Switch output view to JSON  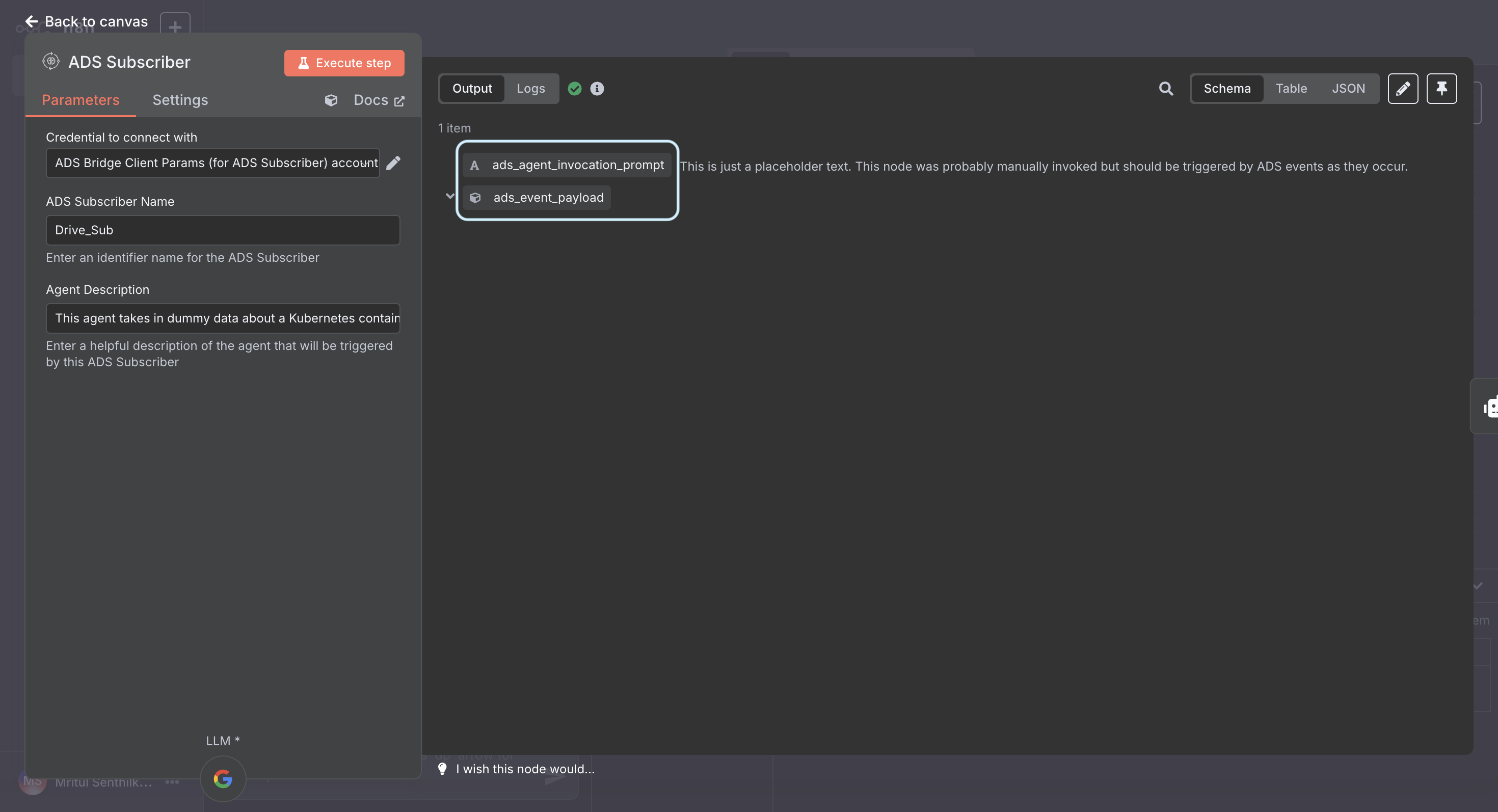[x=1349, y=88]
